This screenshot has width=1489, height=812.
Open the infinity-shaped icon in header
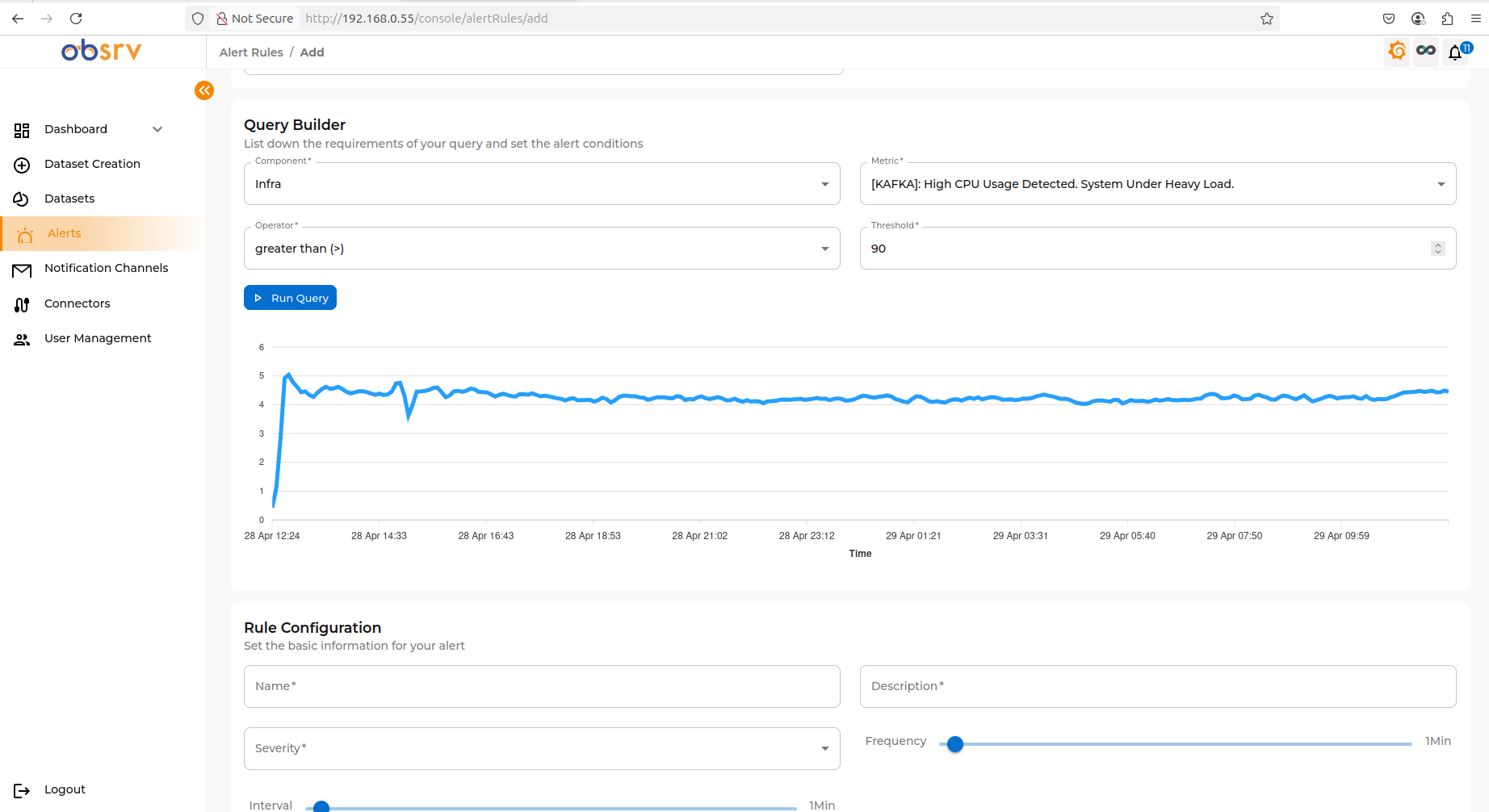coord(1426,51)
